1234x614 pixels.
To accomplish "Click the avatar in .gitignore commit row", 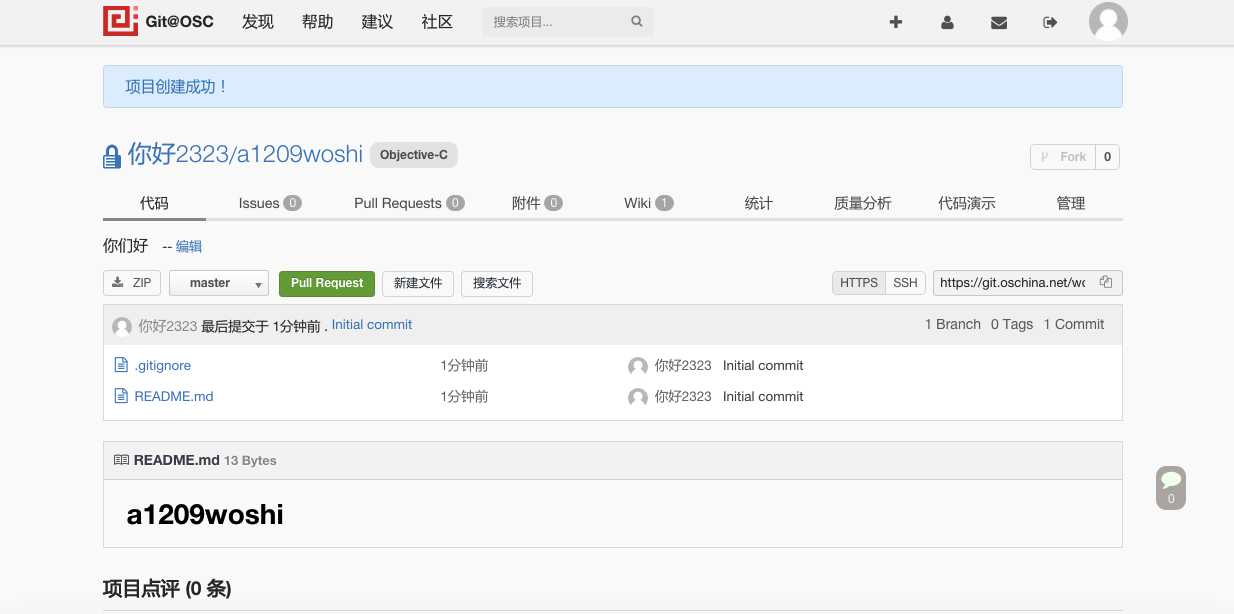I will point(638,367).
